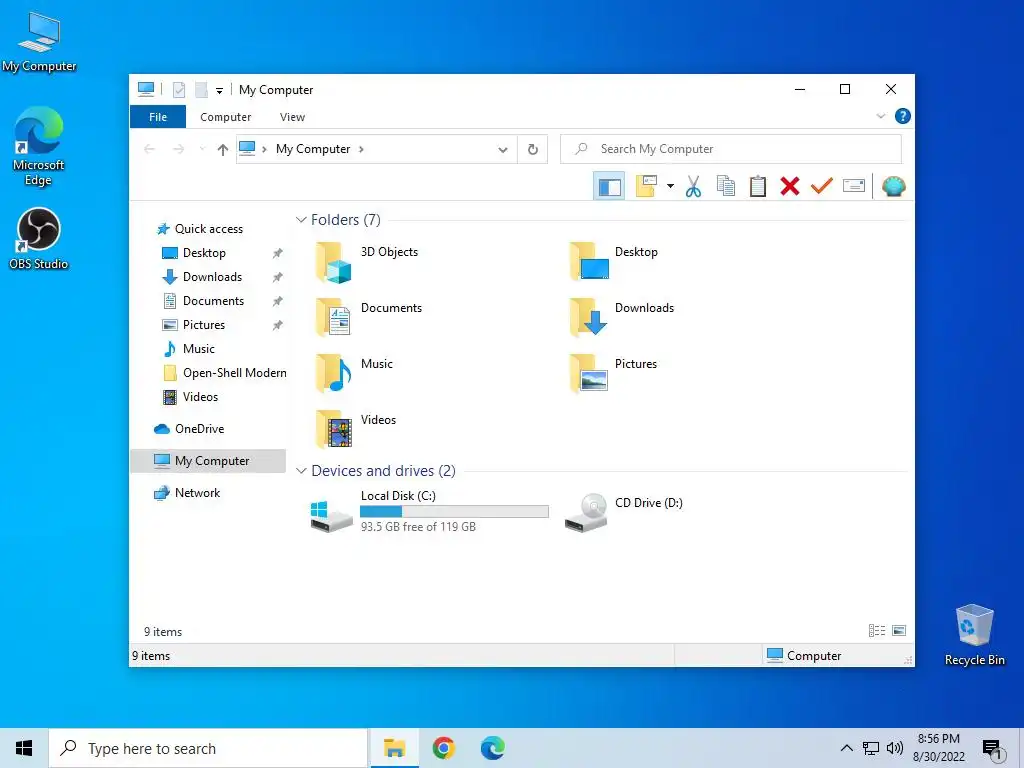The width and height of the screenshot is (1024, 768).
Task: Click the Refresh button in address bar
Action: (533, 150)
